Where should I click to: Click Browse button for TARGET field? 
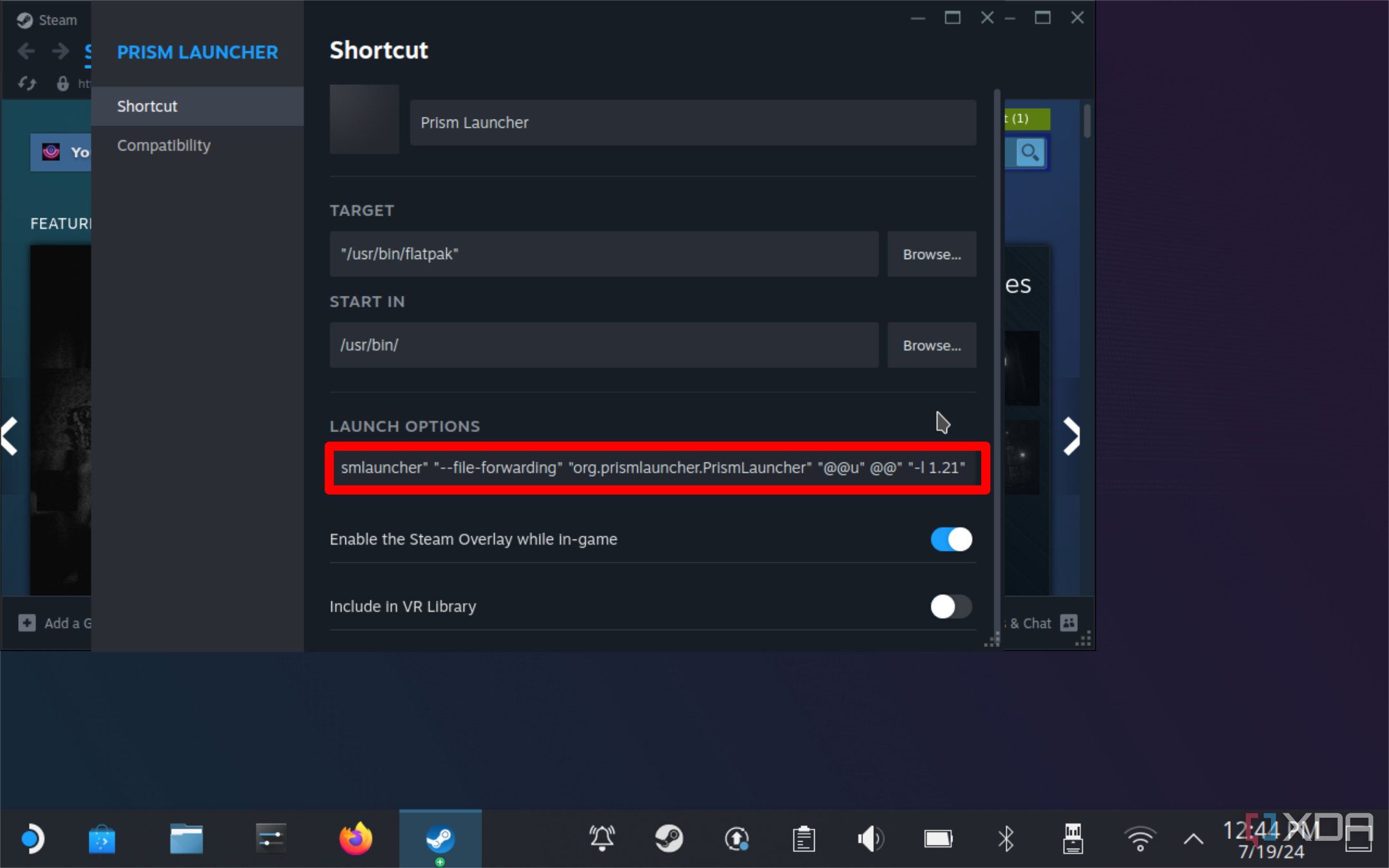[x=931, y=254]
